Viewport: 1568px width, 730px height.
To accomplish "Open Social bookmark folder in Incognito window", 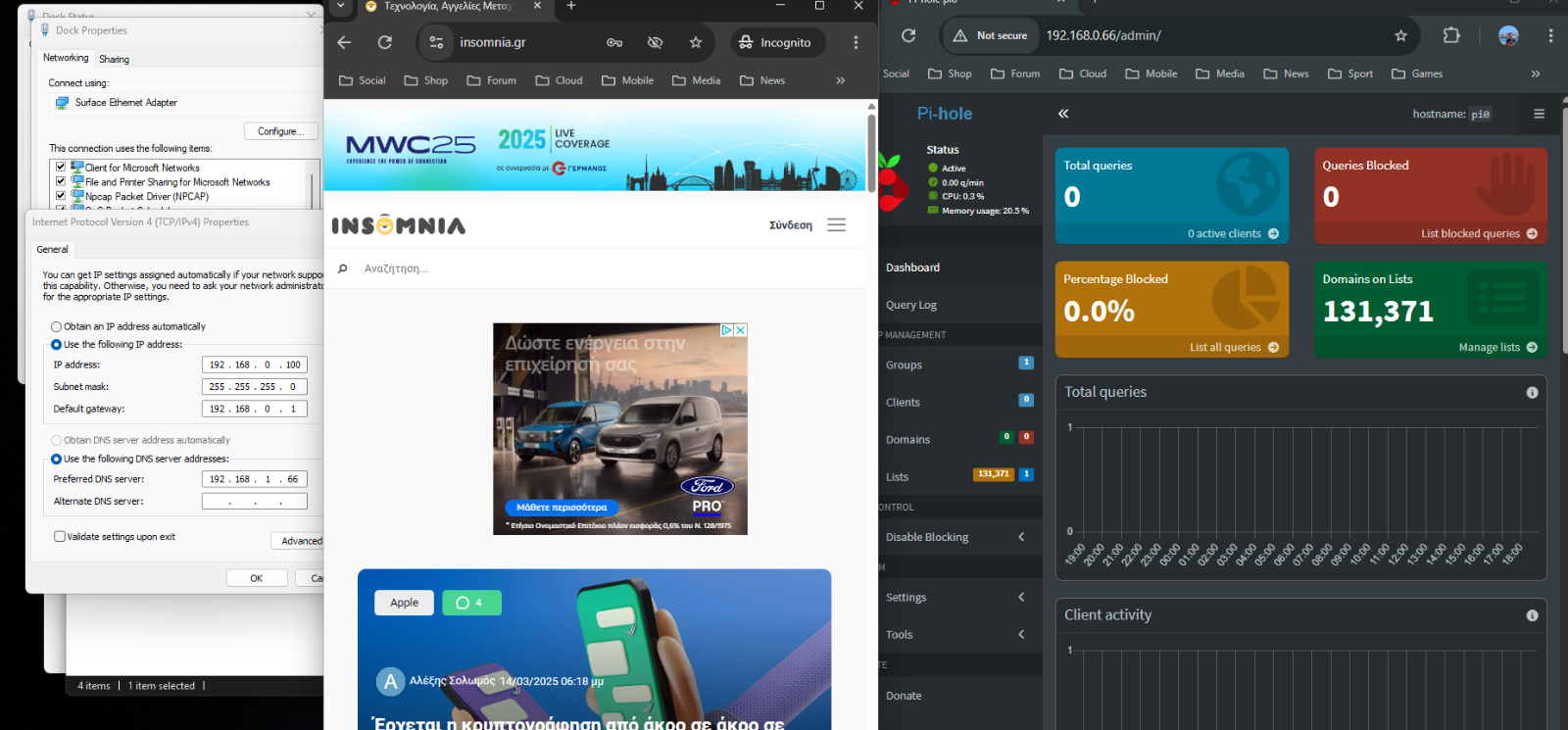I will pos(362,80).
